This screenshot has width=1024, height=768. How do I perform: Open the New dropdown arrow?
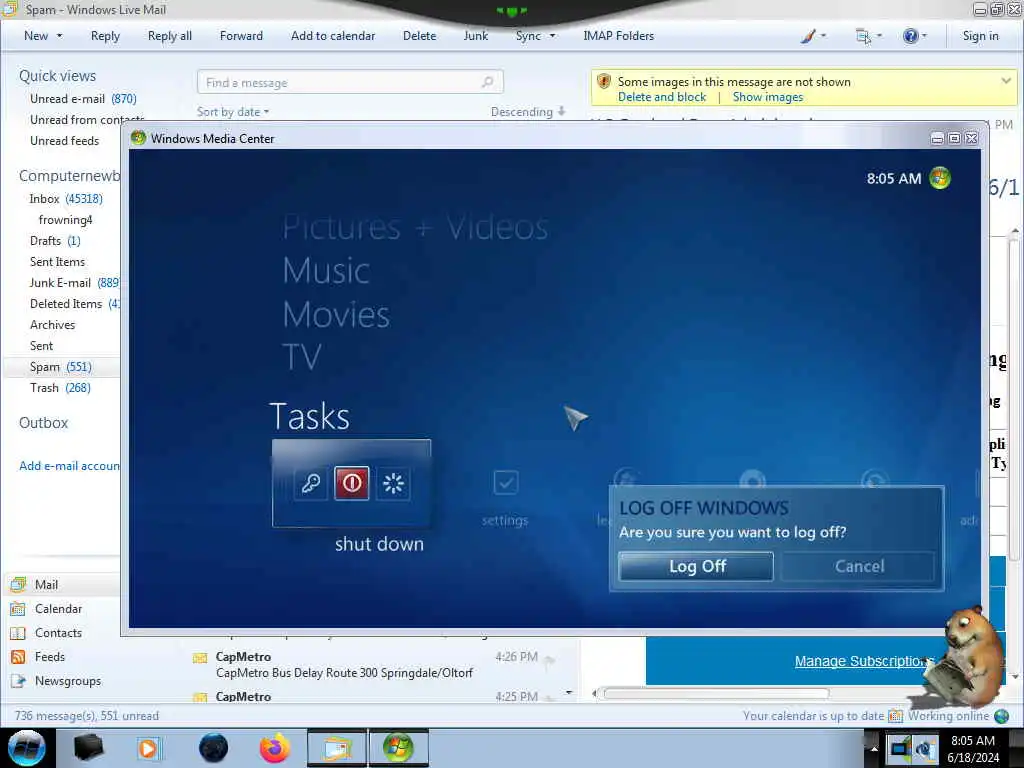pos(59,36)
